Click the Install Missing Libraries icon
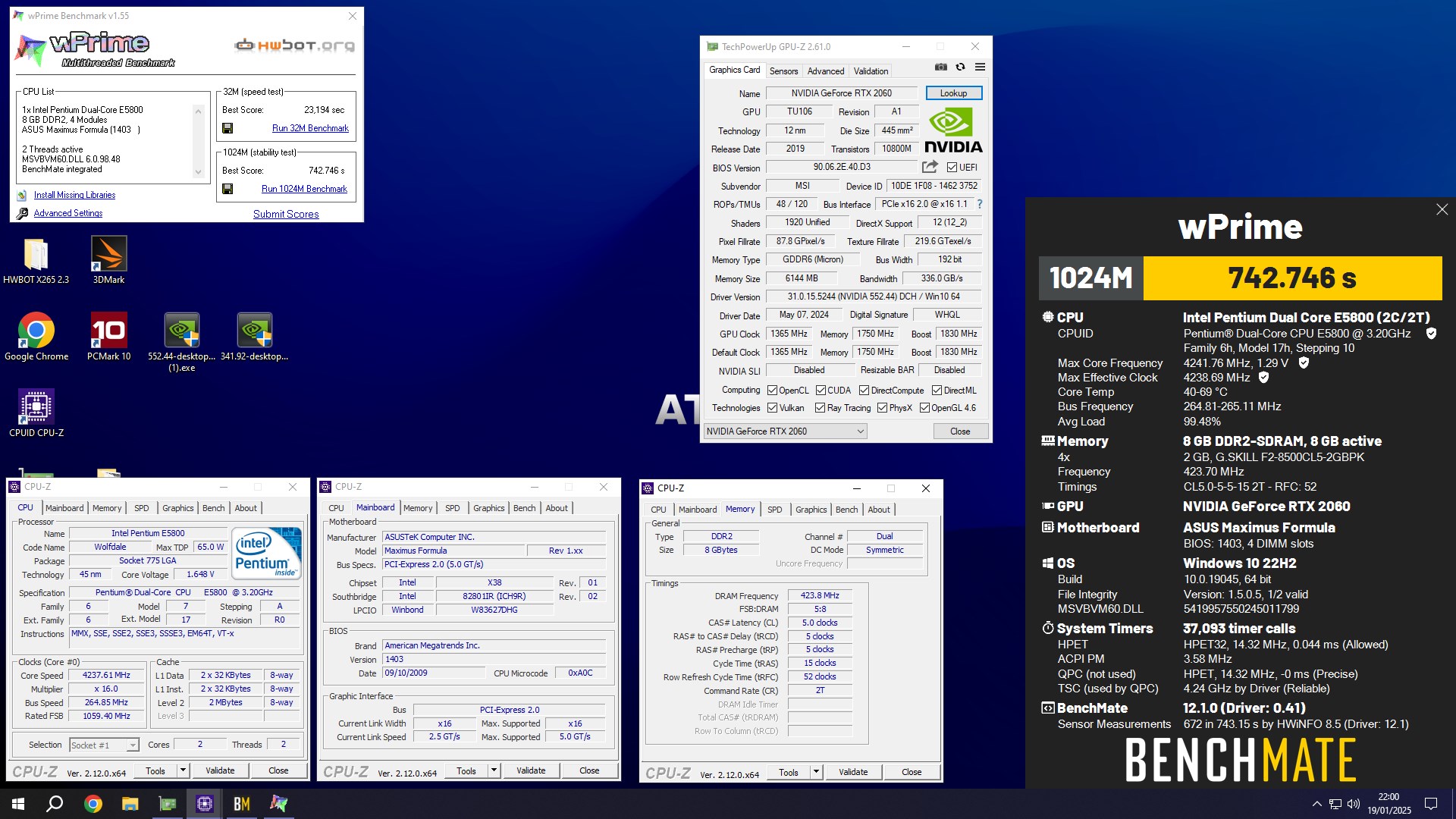Image resolution: width=1456 pixels, height=819 pixels. [x=22, y=195]
